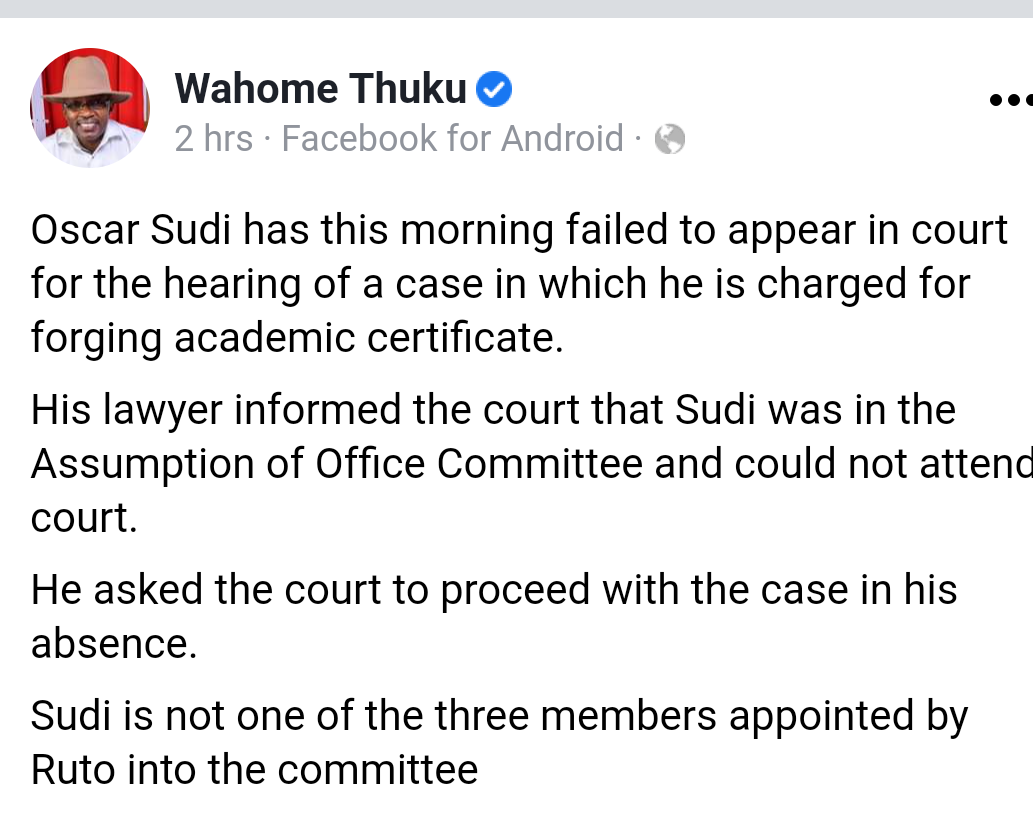Viewport: 1033px width, 821px height.
Task: Click the line 'Sudi is not one of the three'
Action: click(499, 717)
